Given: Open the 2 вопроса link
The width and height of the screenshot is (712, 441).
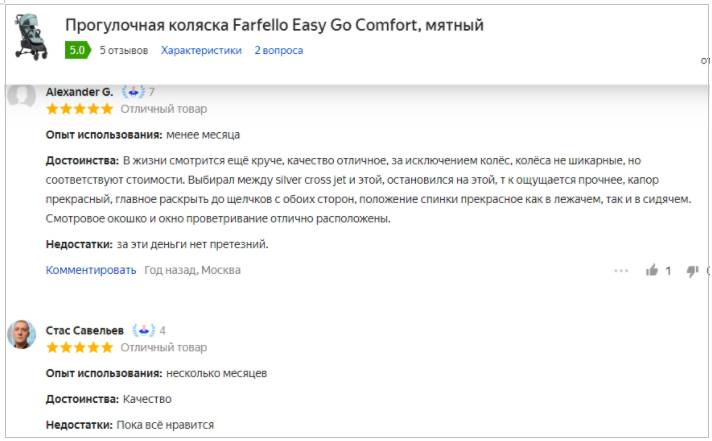Looking at the screenshot, I should click(x=278, y=50).
